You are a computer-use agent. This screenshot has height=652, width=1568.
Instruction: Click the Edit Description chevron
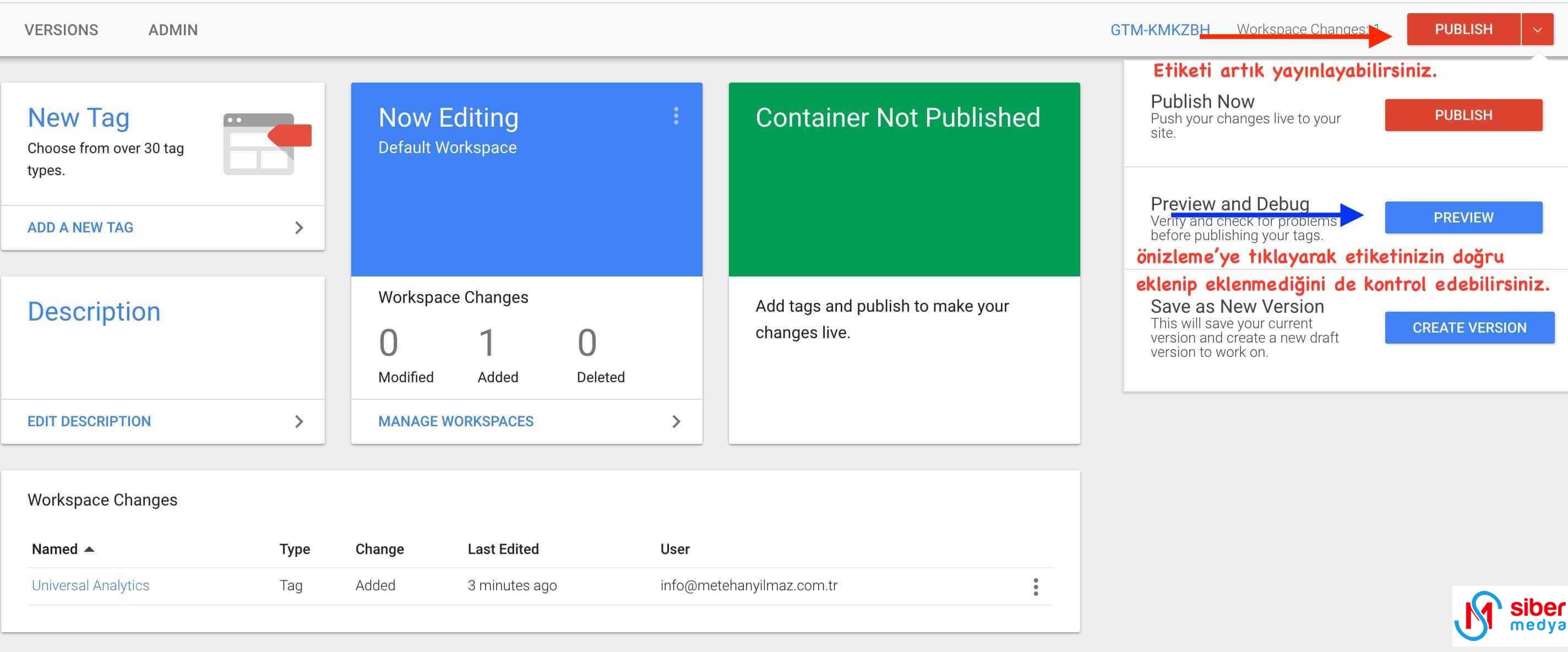(299, 421)
